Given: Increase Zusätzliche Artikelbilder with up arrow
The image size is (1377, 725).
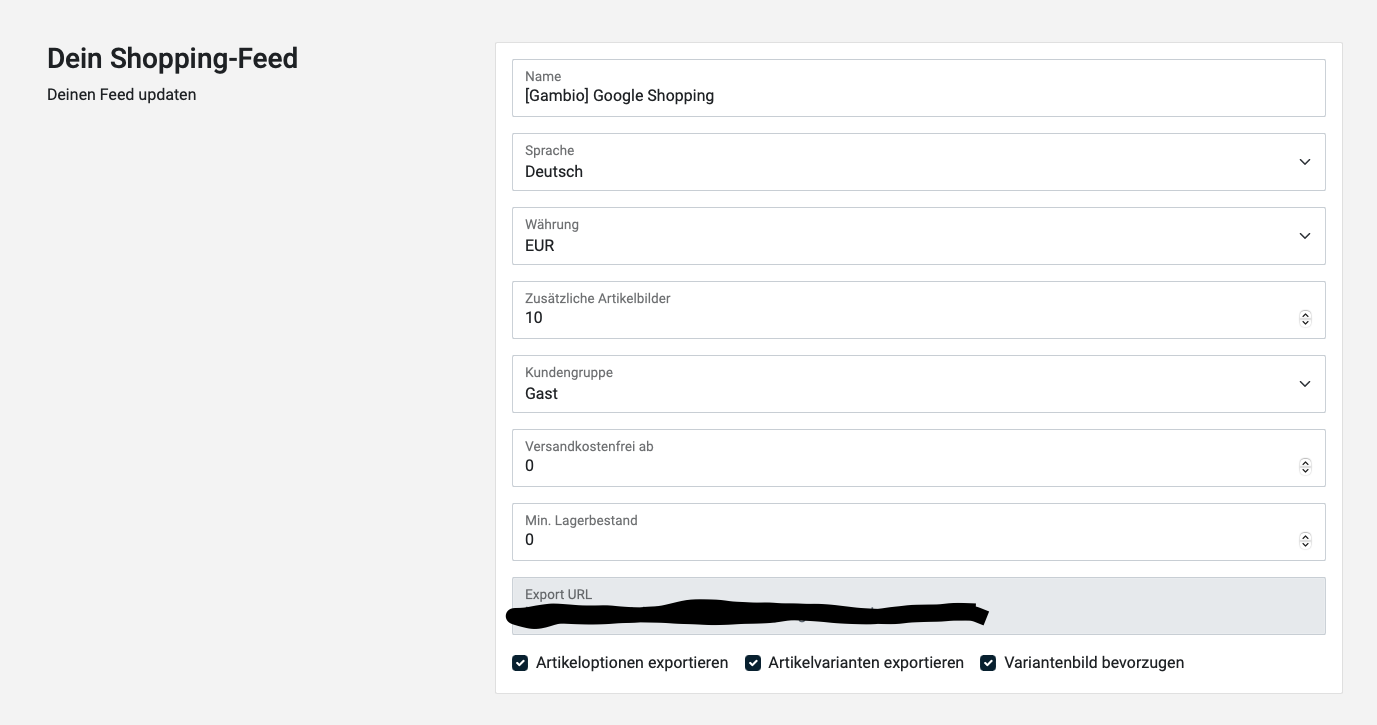Looking at the screenshot, I should point(1305,314).
